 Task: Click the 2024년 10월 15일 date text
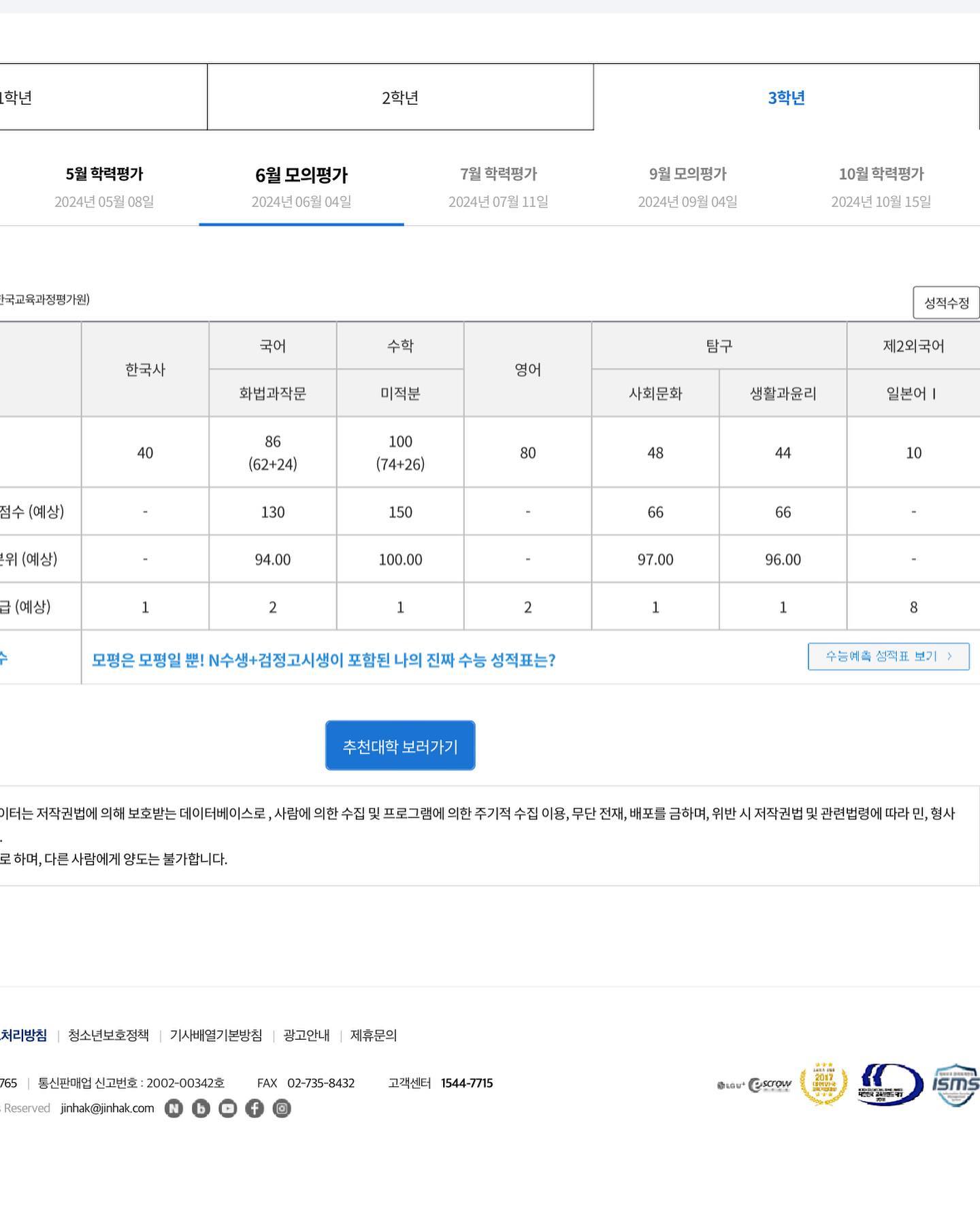(x=881, y=201)
